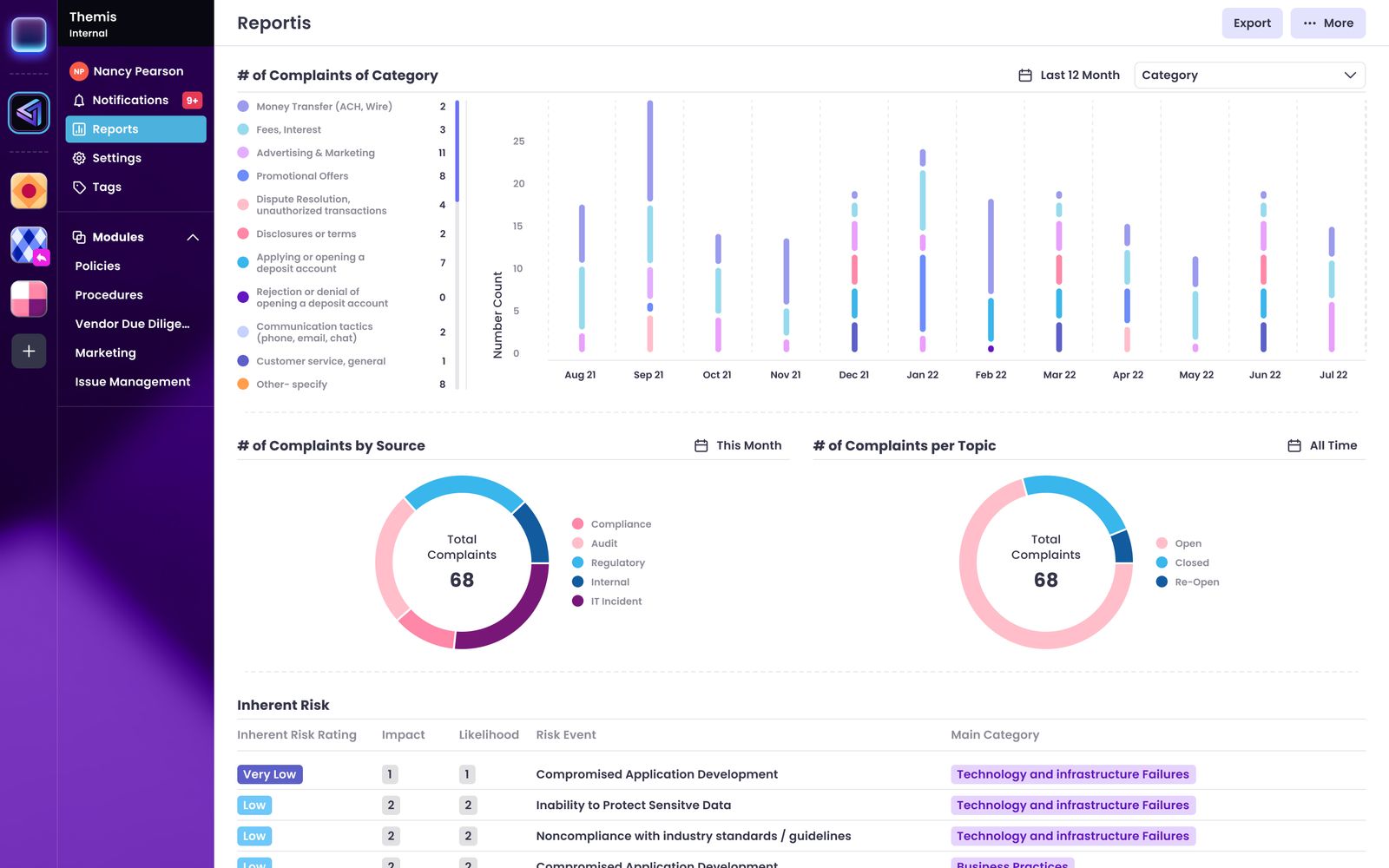Click the Technology and infrastructure Failures tag
This screenshot has width=1389, height=868.
(1072, 774)
